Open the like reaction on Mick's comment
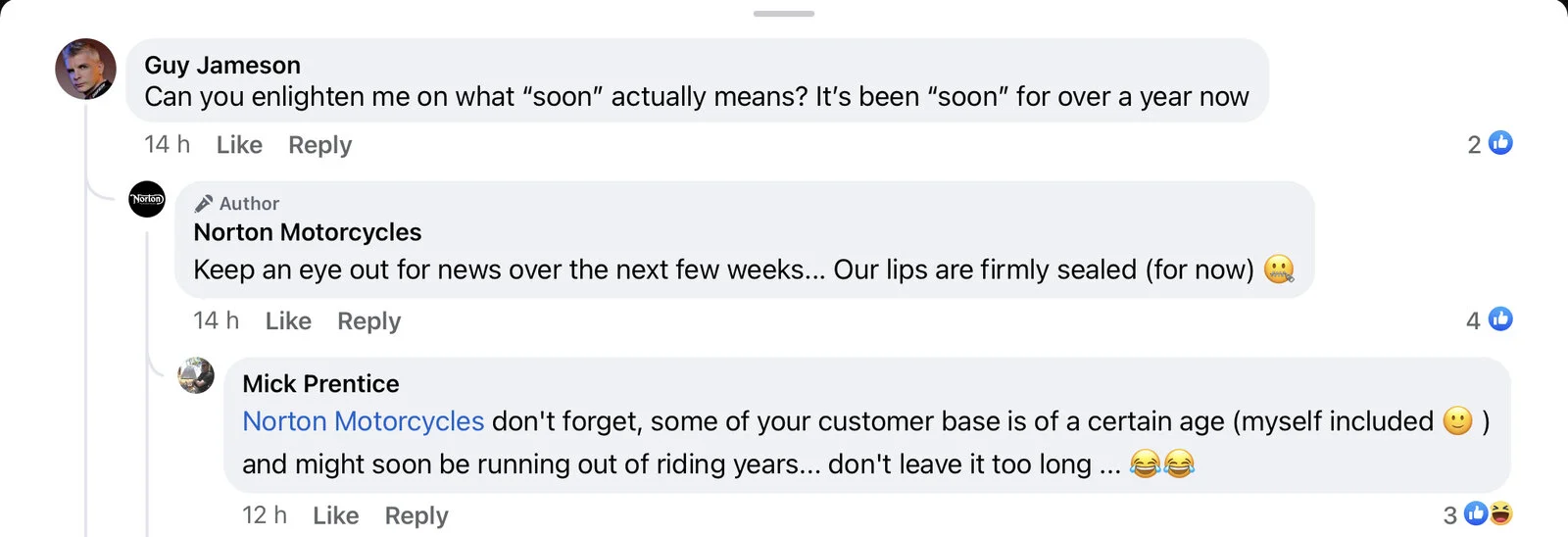Viewport: 1568px width, 537px height. pos(1476,513)
